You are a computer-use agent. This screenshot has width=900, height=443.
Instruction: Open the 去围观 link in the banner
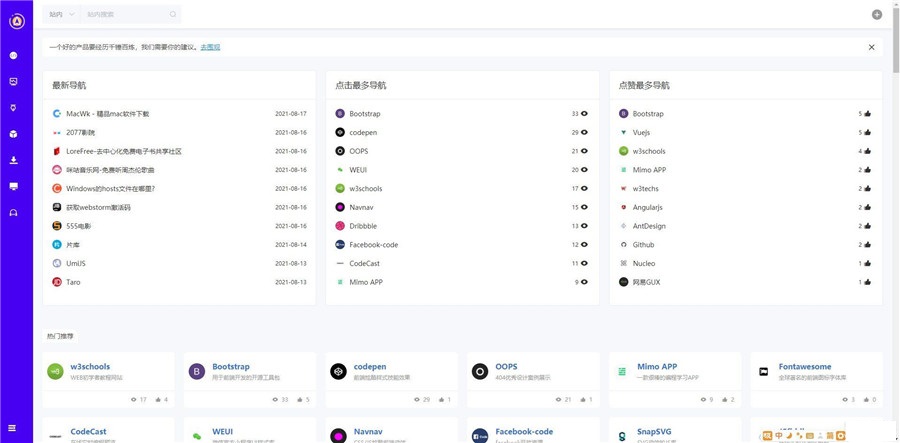pyautogui.click(x=210, y=47)
